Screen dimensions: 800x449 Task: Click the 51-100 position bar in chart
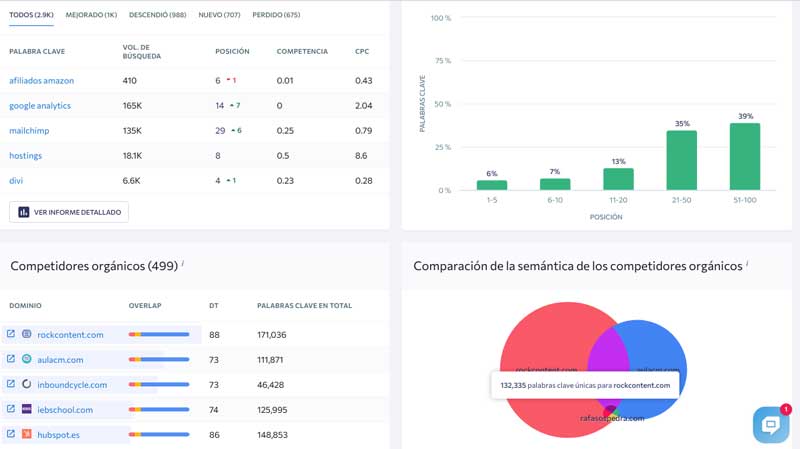744,156
